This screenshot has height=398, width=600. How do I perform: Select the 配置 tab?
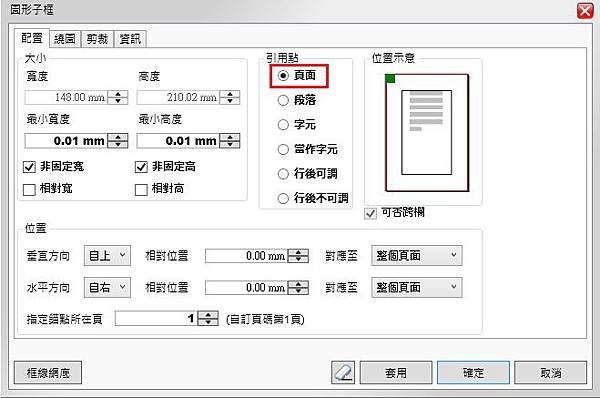coord(32,38)
